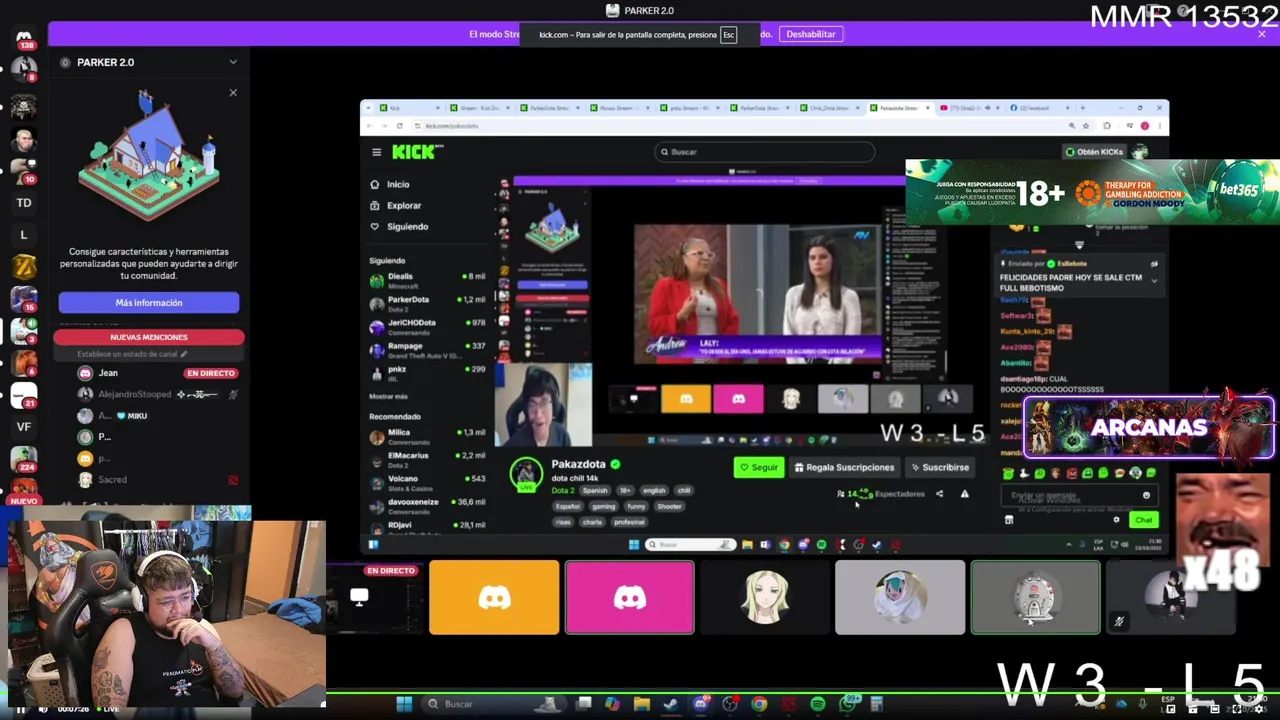Open the TD server in Discord sidebar
This screenshot has width=1280, height=720.
pos(24,203)
